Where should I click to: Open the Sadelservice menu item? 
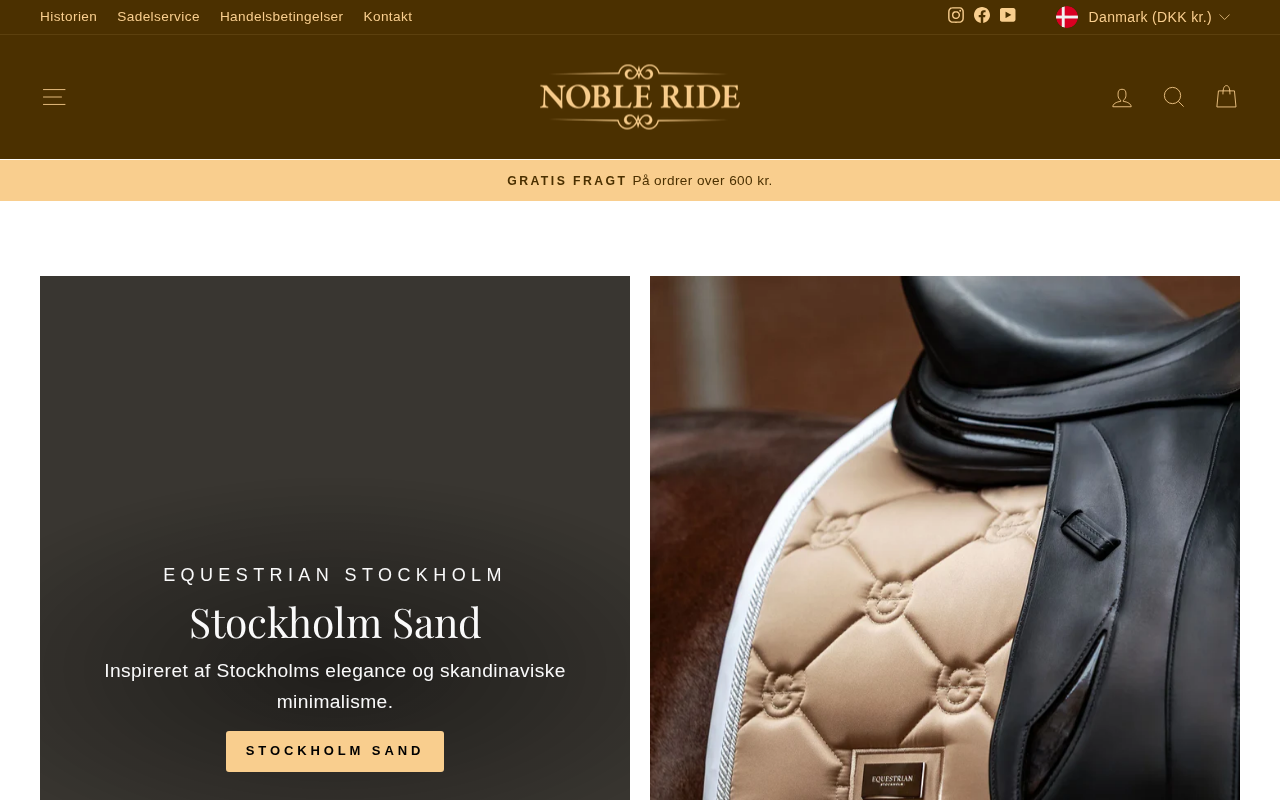click(x=158, y=17)
